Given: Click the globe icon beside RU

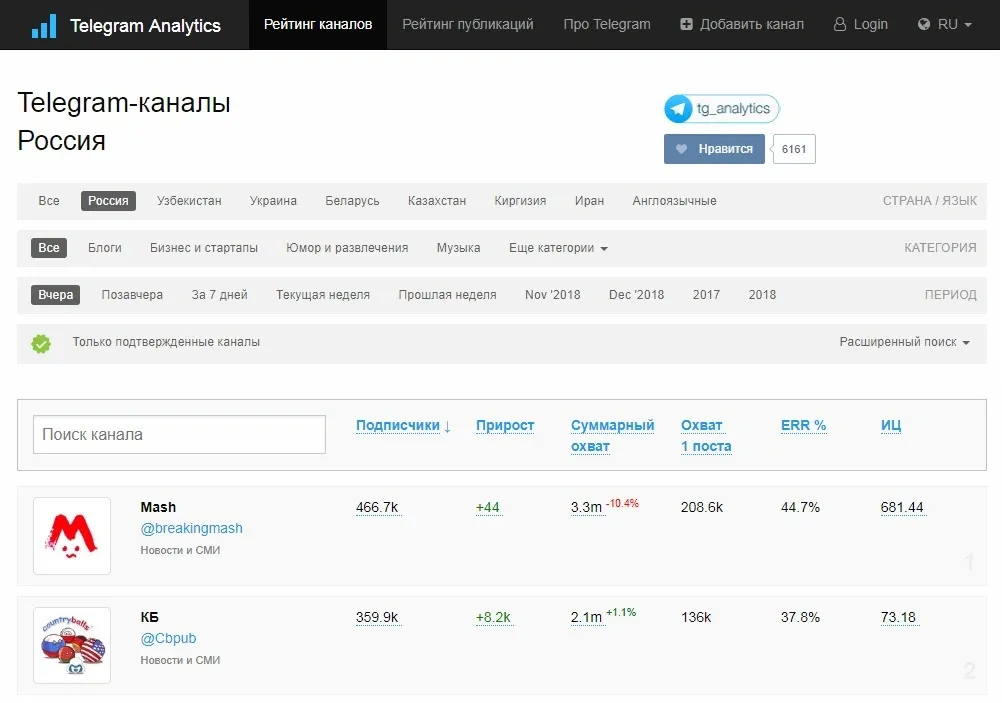Looking at the screenshot, I should tap(923, 24).
